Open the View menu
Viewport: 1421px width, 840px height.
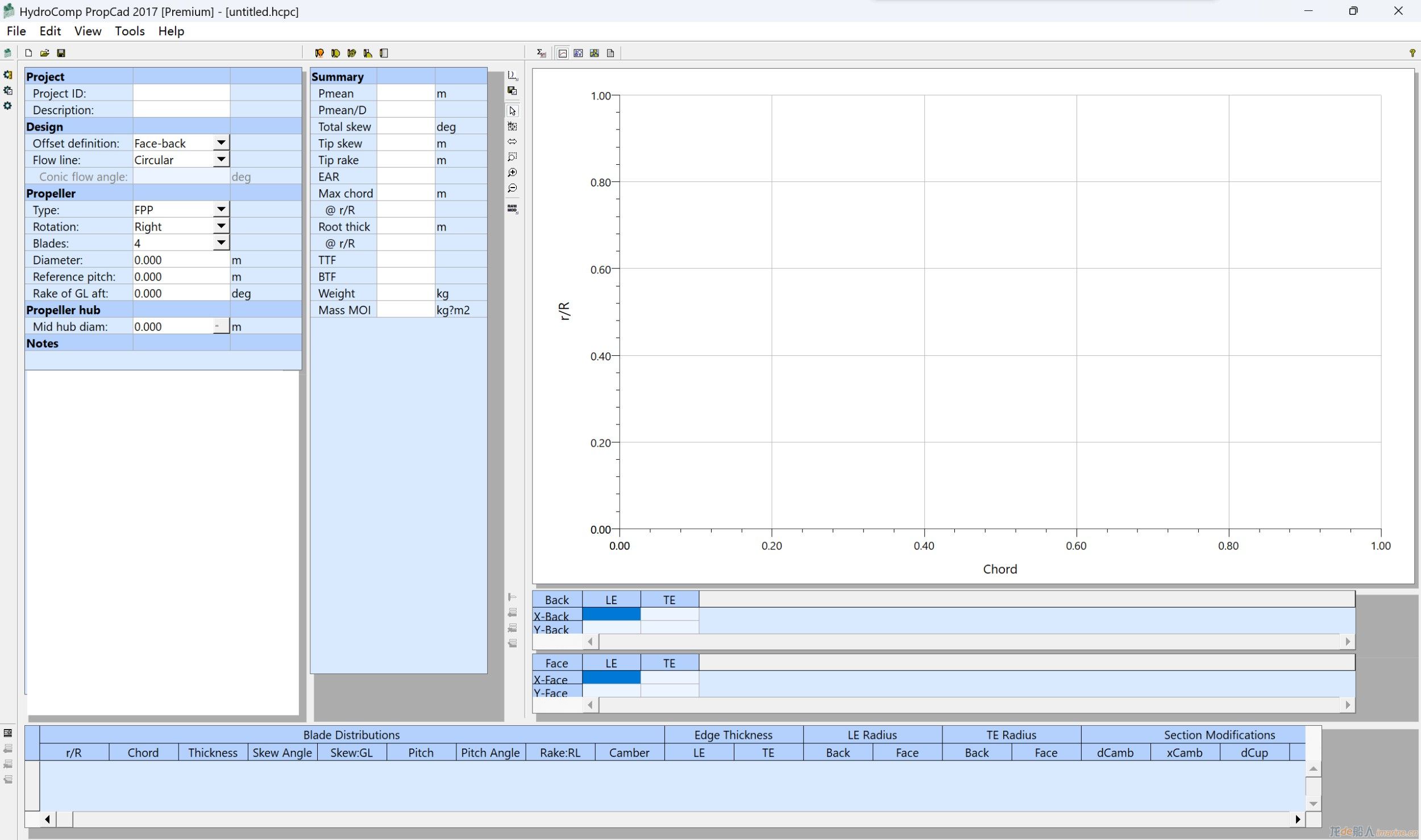pos(88,31)
